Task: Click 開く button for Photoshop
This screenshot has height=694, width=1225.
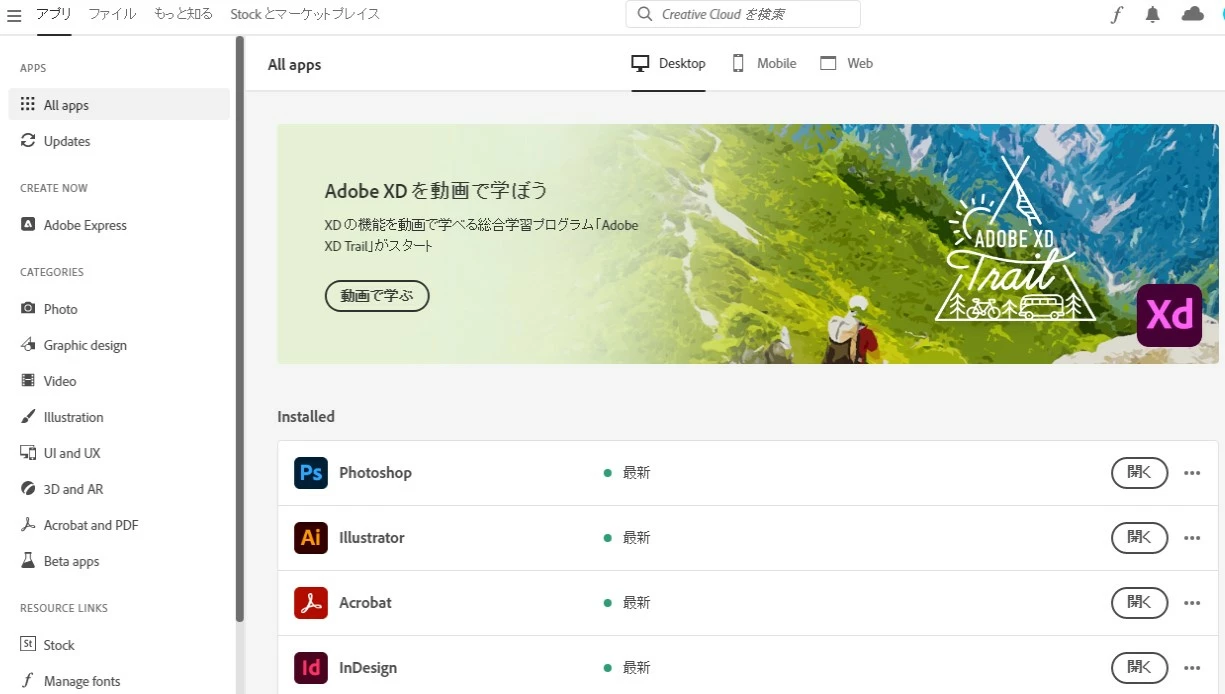Action: 1139,473
